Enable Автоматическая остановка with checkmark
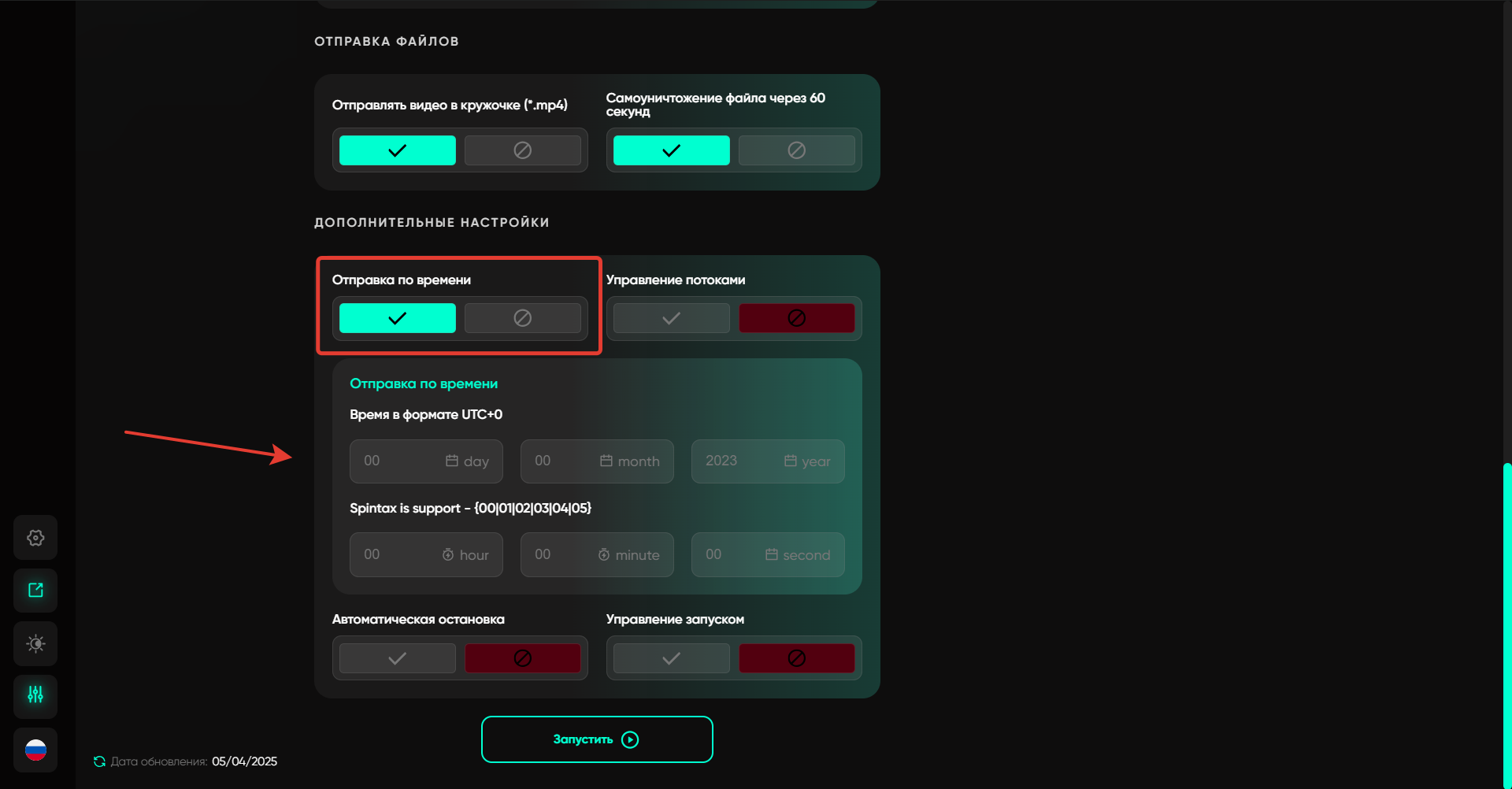The height and width of the screenshot is (789, 1512). [x=397, y=658]
